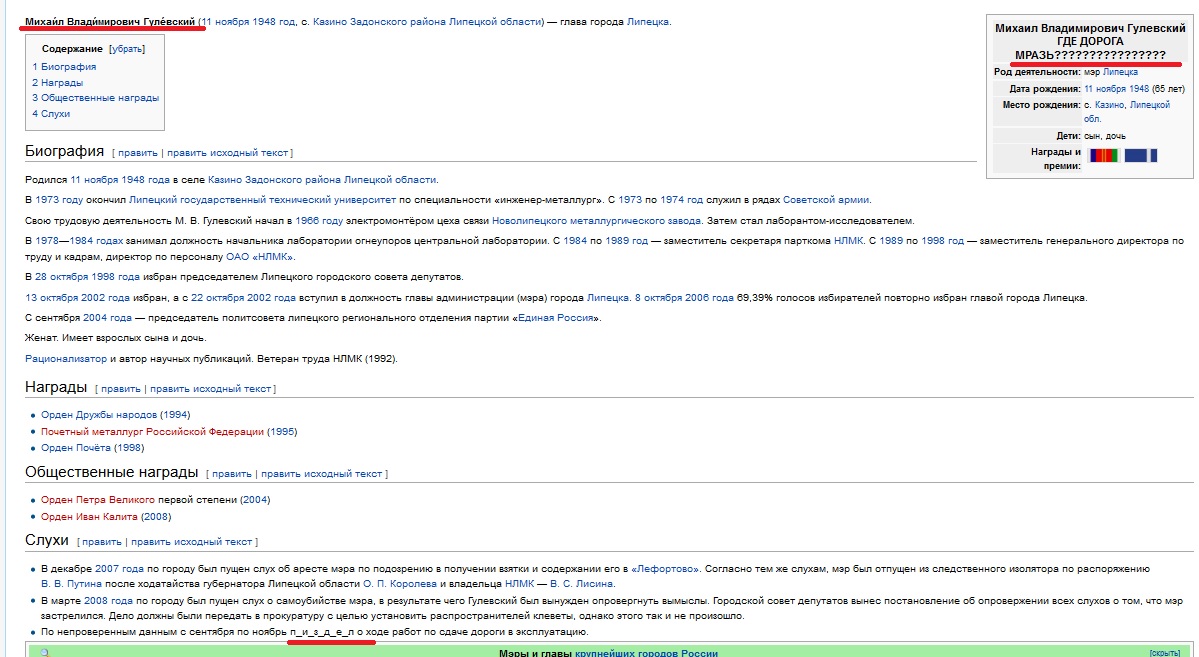Select "4 Слухи" in table of contents
Image resolution: width=1199 pixels, height=657 pixels.
51,114
